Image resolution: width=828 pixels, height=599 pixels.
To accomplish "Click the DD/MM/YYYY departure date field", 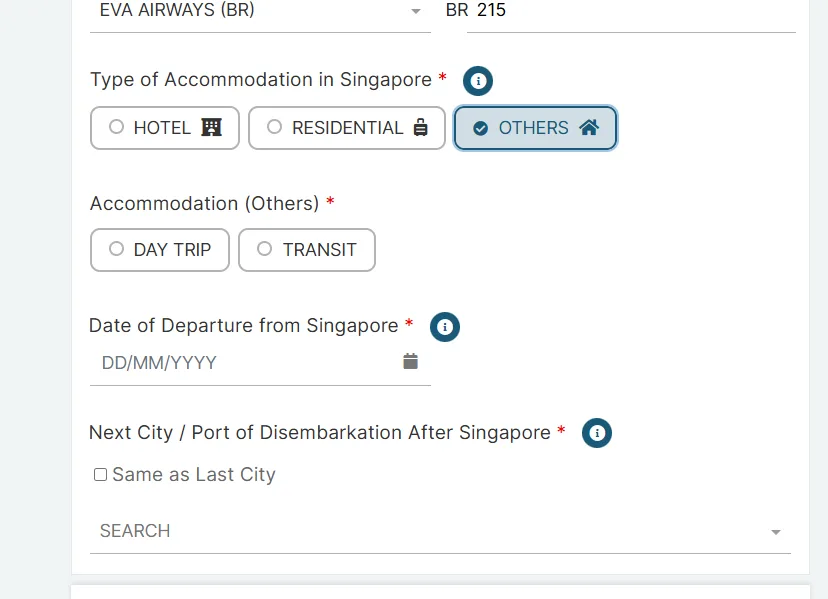I will (x=260, y=363).
